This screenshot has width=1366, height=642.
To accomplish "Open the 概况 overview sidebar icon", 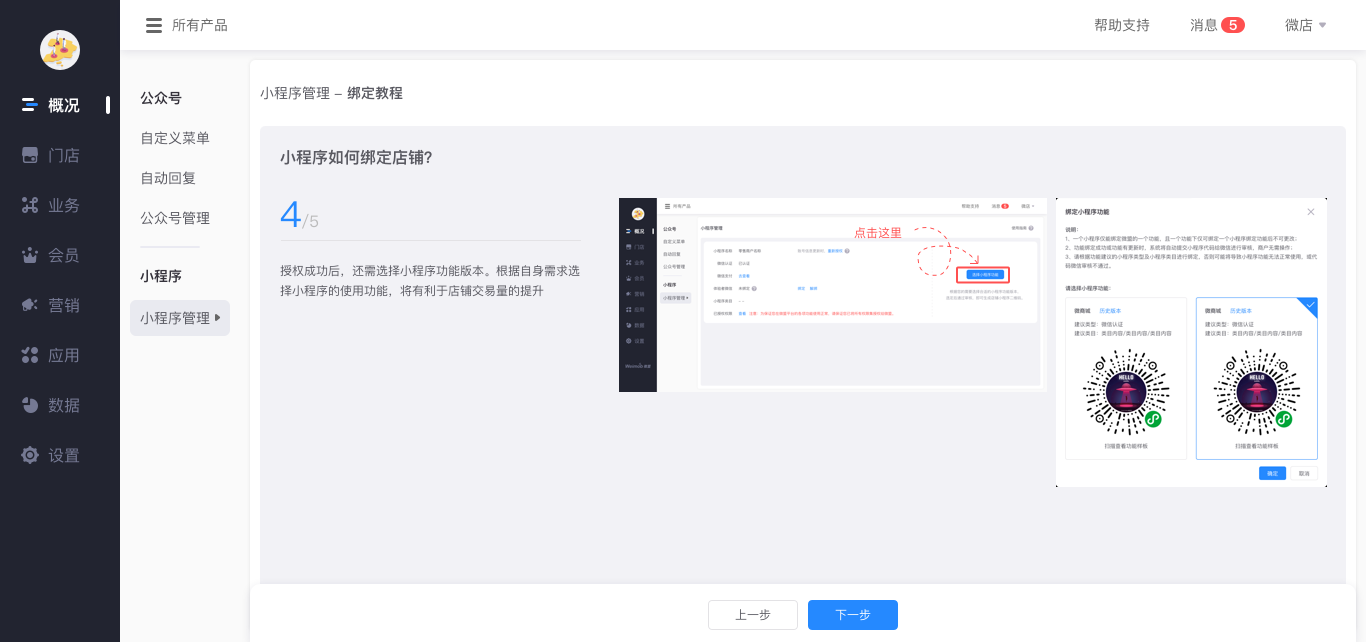I will (x=30, y=105).
